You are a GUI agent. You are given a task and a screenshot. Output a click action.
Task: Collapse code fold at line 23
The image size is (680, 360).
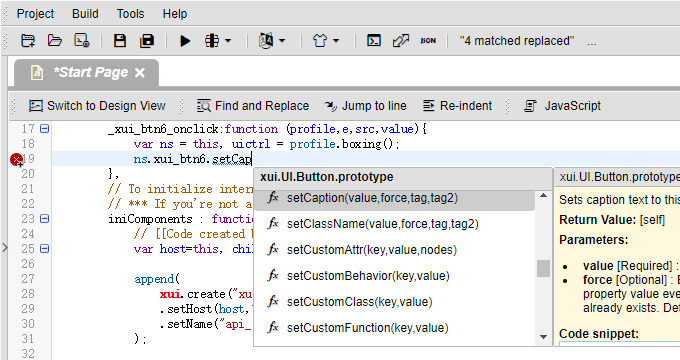coord(44,219)
